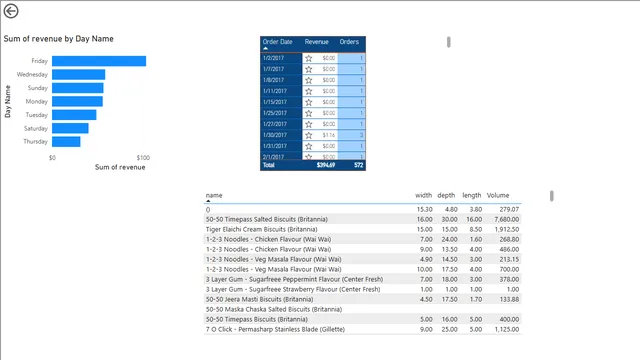Click the total revenue value $394.69

326,165
